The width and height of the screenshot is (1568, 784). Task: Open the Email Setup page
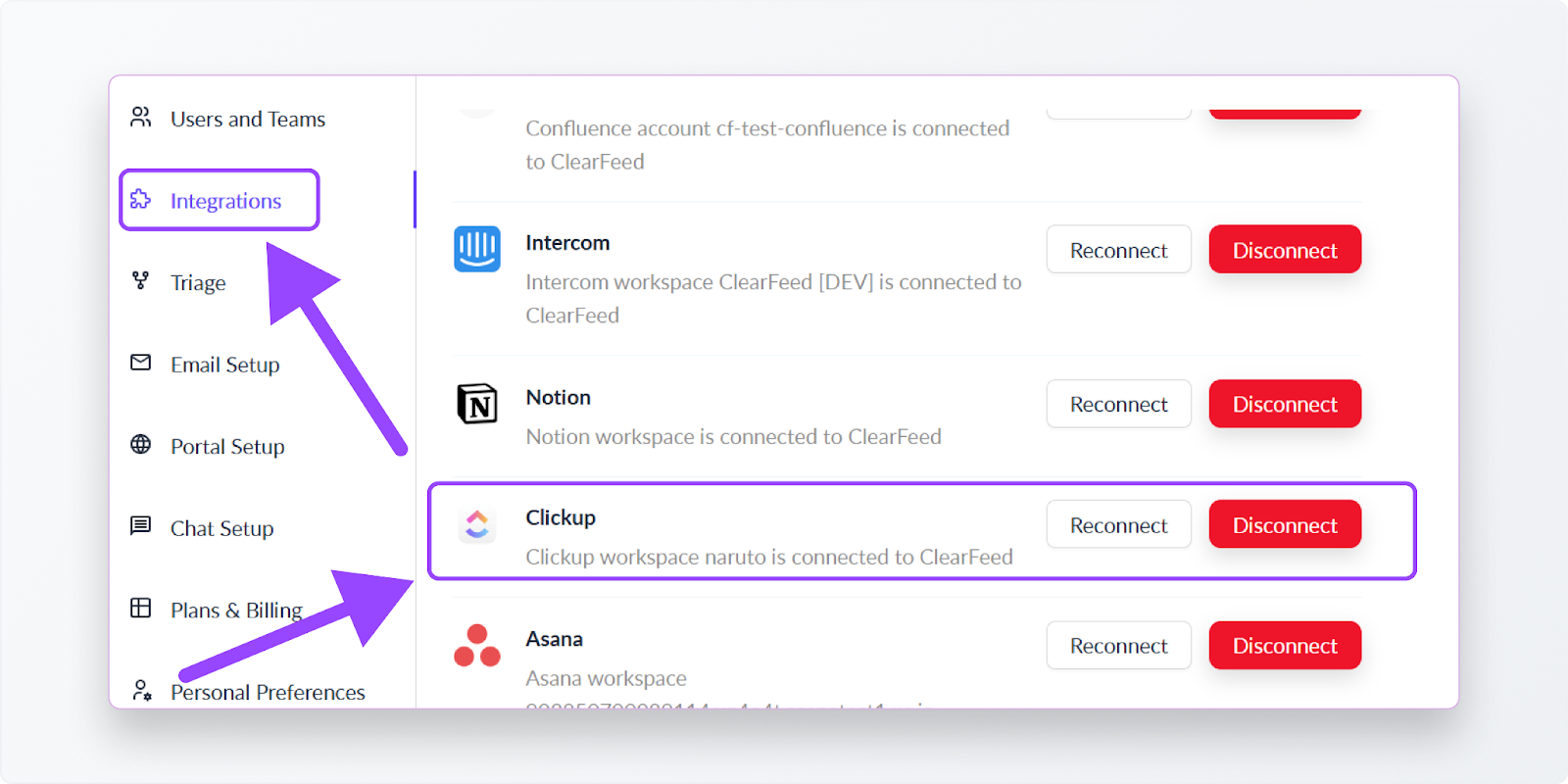pyautogui.click(x=225, y=365)
